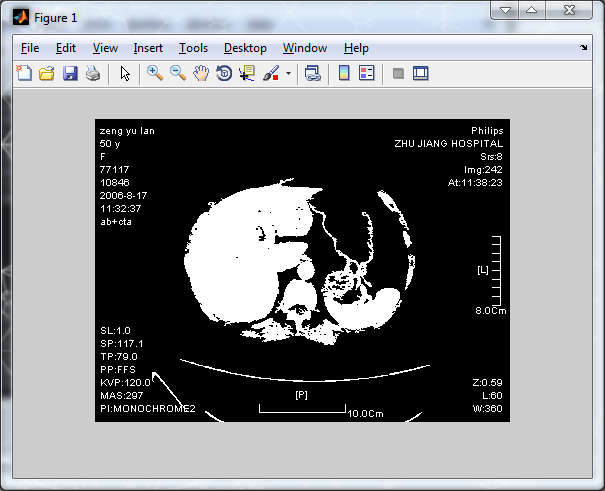Click the New Figure icon
This screenshot has height=491, width=605.
[24, 73]
